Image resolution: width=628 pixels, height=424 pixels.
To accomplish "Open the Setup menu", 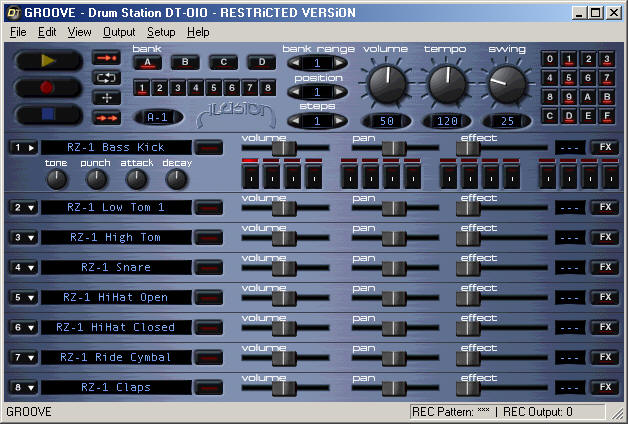I will (161, 32).
